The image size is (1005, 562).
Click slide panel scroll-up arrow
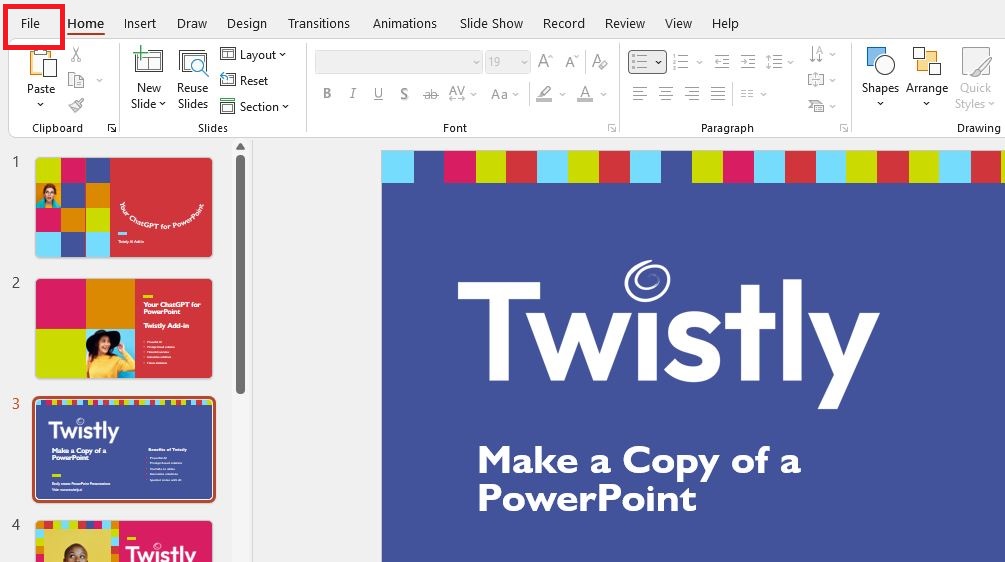240,147
